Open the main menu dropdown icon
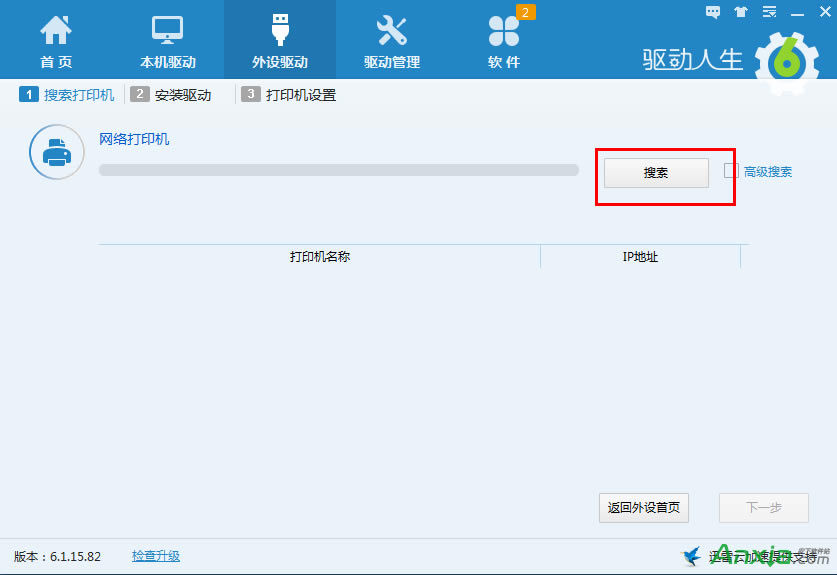 click(769, 12)
